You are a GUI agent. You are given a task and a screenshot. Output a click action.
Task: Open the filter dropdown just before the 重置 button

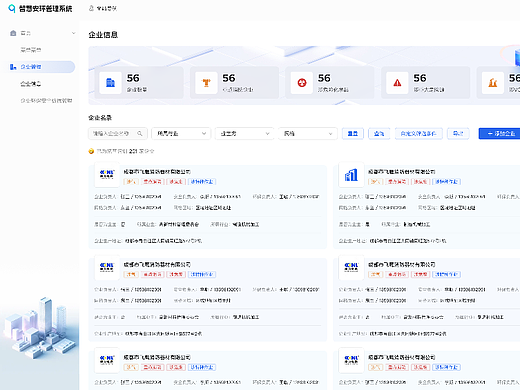click(x=308, y=133)
